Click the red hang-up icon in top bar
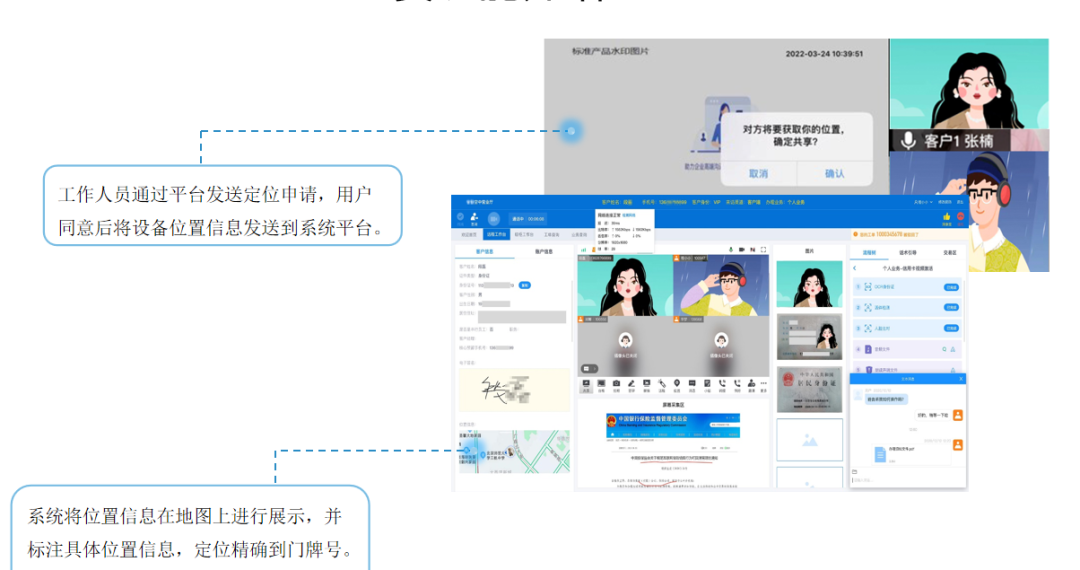1080x570 pixels. click(x=960, y=217)
